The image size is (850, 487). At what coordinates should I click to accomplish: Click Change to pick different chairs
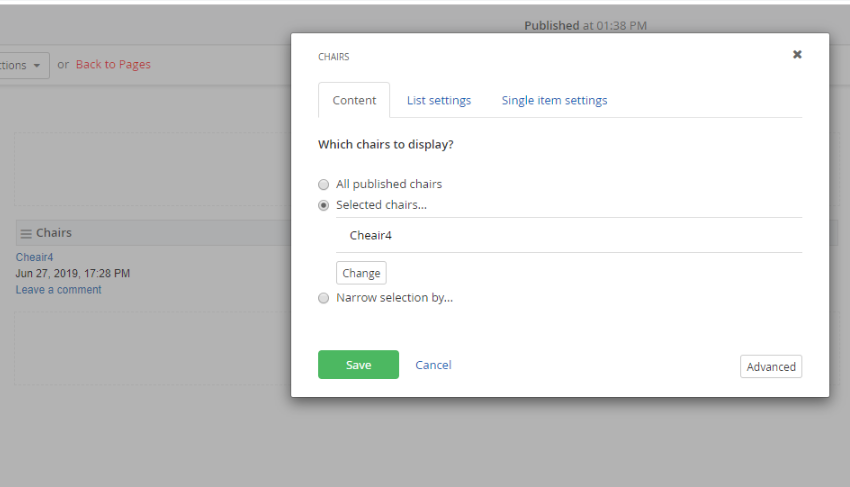click(x=361, y=273)
